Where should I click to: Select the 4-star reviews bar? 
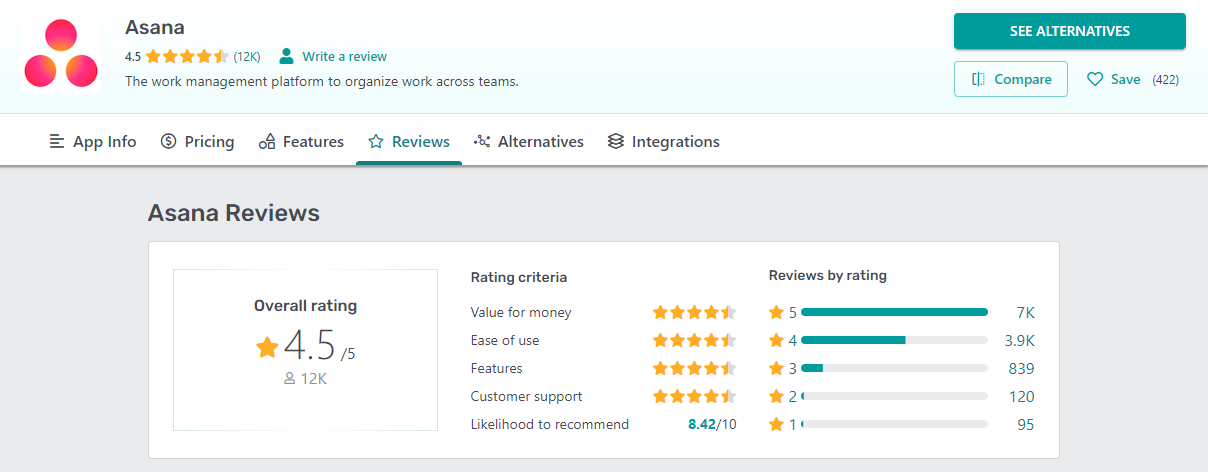tap(894, 340)
